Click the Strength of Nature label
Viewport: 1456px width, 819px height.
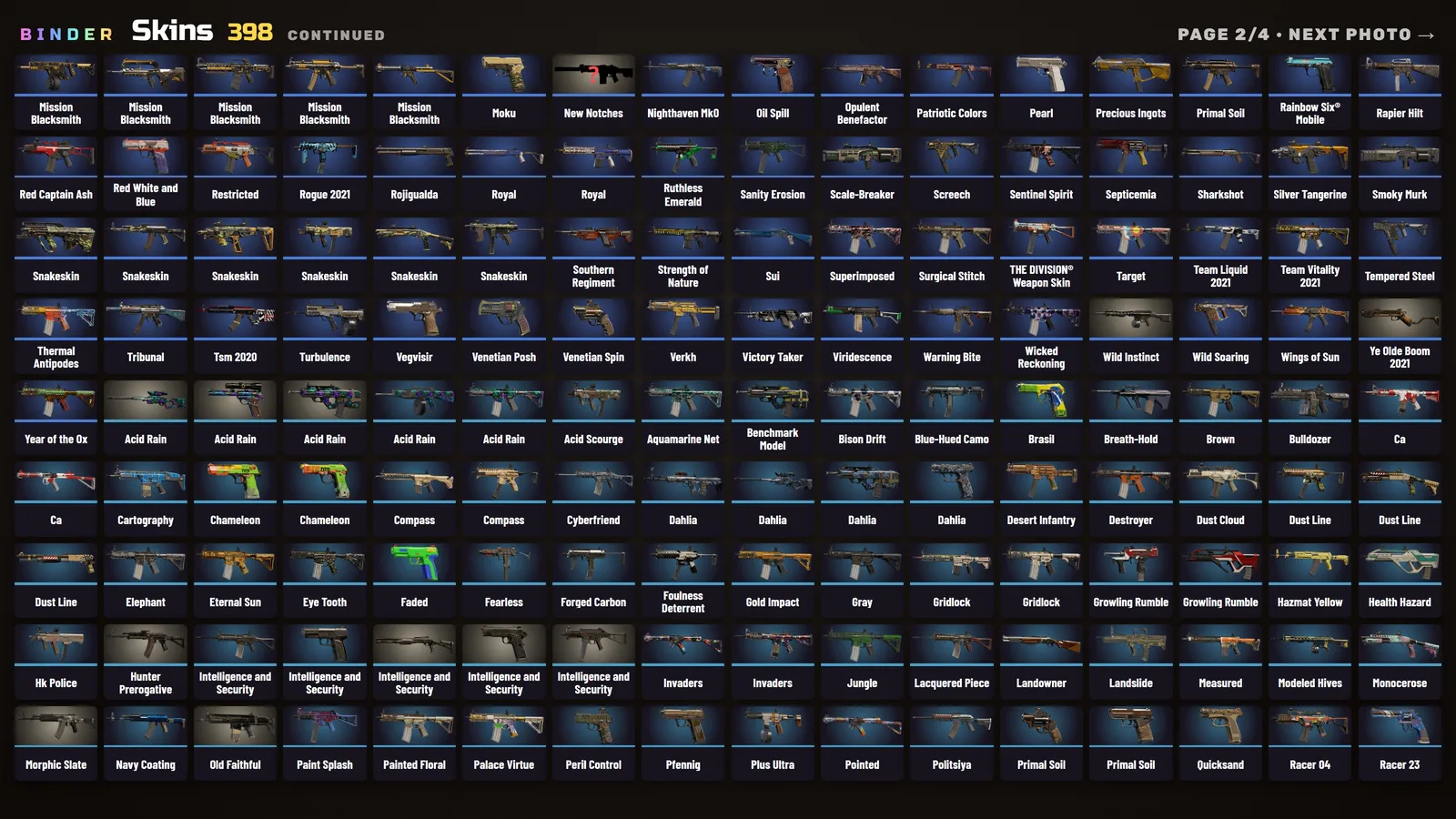(683, 277)
